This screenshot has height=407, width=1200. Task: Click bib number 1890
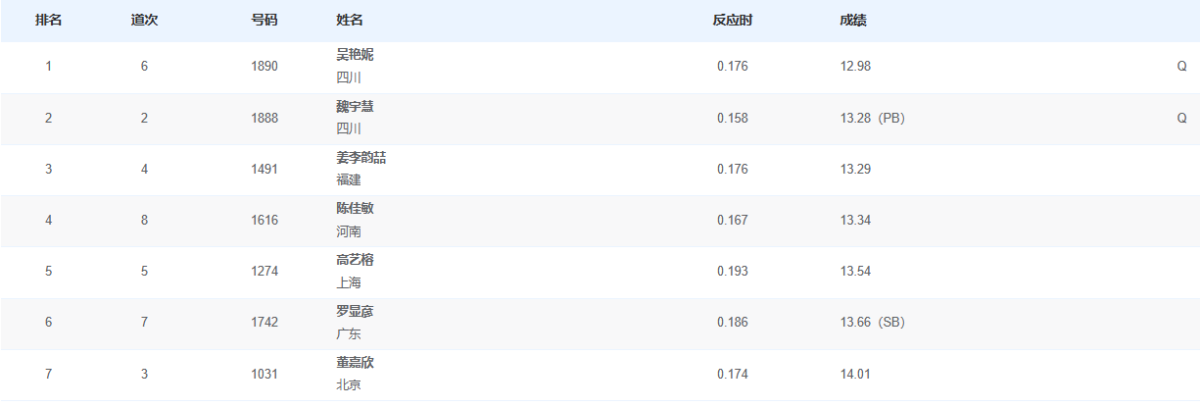coord(264,67)
